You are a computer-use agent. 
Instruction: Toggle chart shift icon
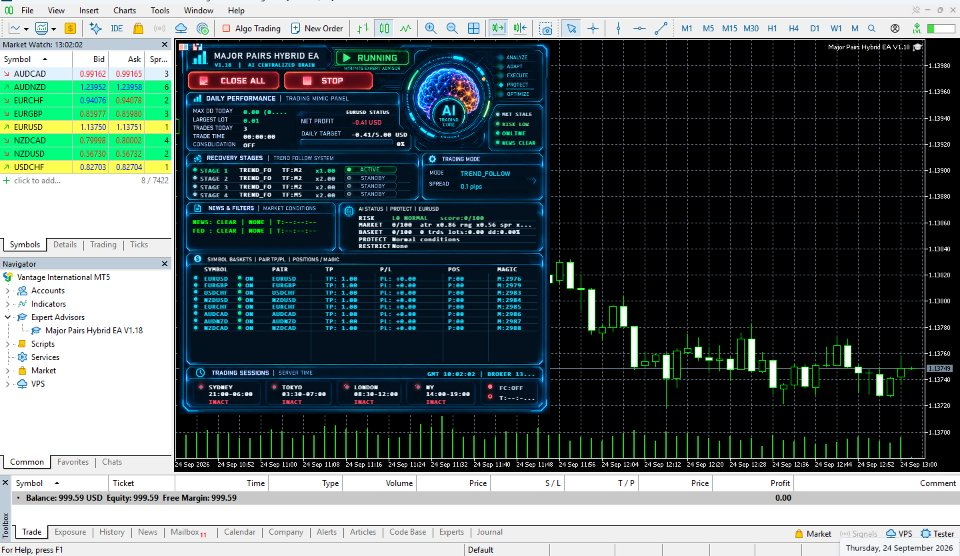point(520,28)
